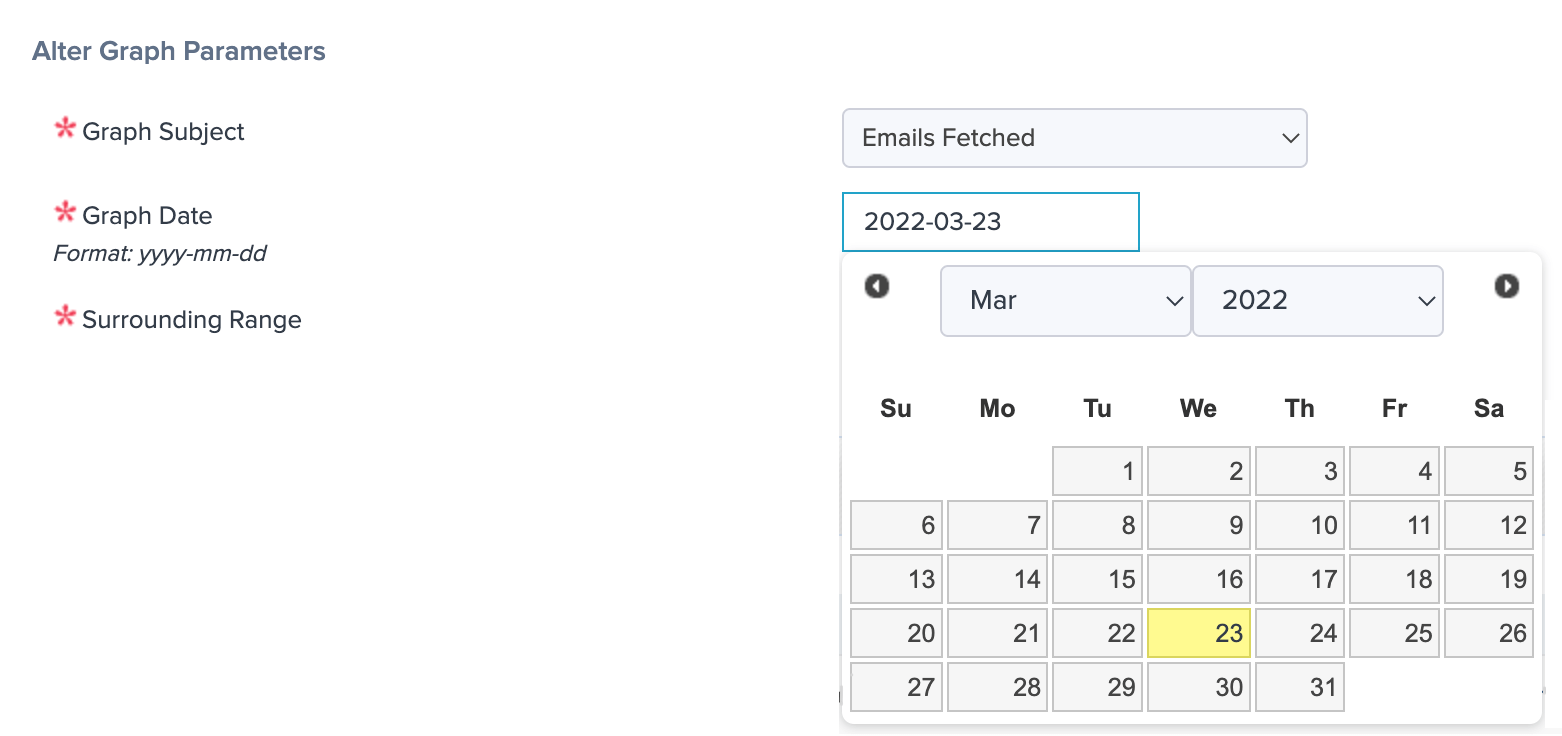Open the year selector showing 2022
The height and width of the screenshot is (736, 1562).
coord(1317,300)
